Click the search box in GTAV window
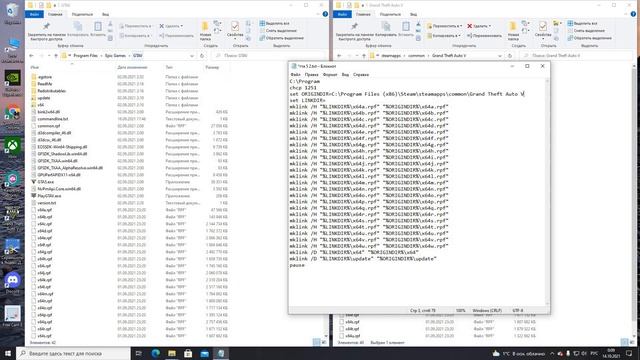The height and width of the screenshot is (360, 640). (269, 56)
